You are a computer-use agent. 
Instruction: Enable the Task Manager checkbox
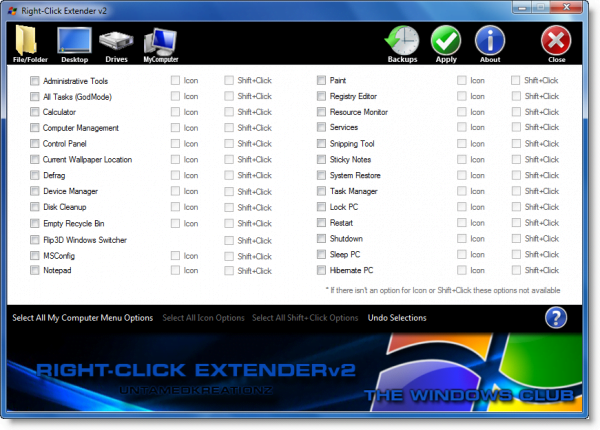[321, 191]
